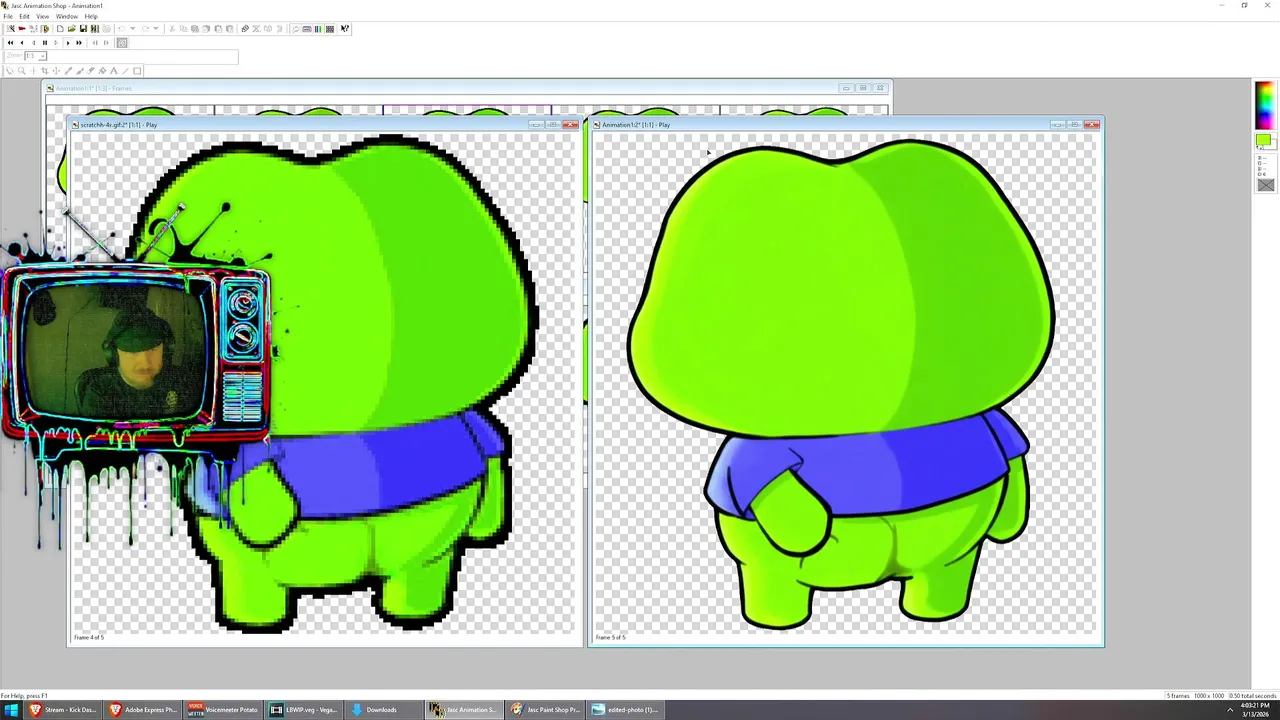The width and height of the screenshot is (1280, 720).
Task: Select the Line tool
Action: (125, 71)
